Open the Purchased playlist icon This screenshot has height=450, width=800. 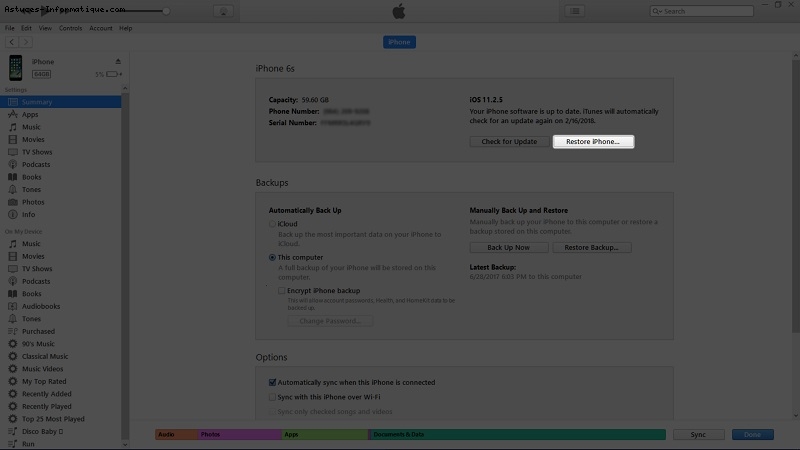(13, 331)
